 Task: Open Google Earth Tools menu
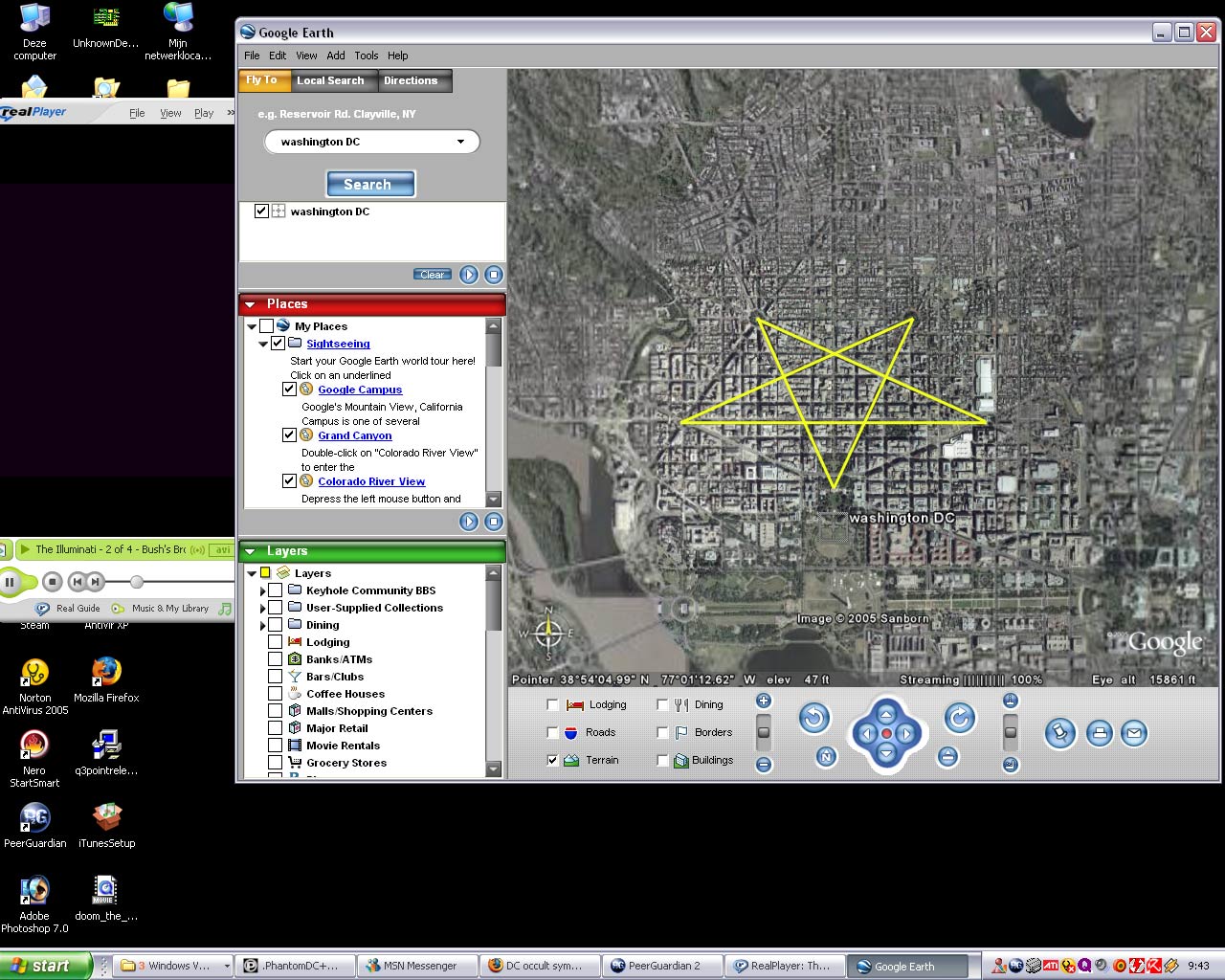[x=367, y=56]
